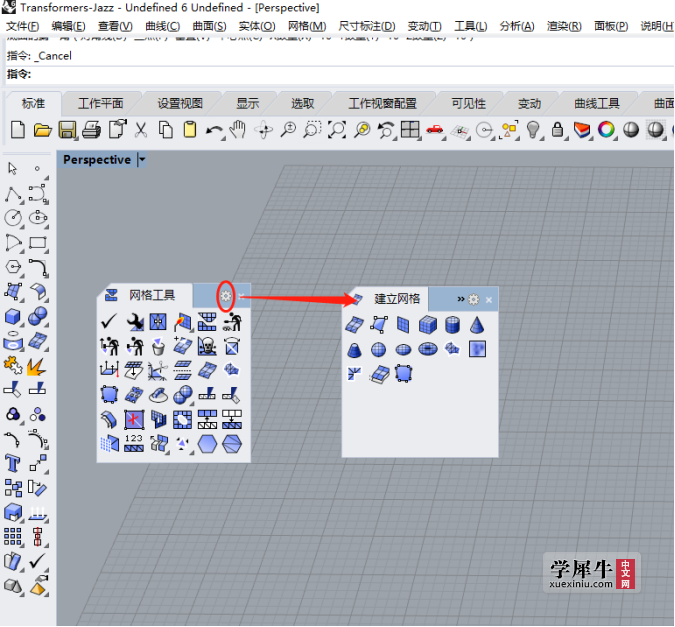This screenshot has width=675, height=627.
Task: Switch to the 曲线工具 tab
Action: click(597, 104)
